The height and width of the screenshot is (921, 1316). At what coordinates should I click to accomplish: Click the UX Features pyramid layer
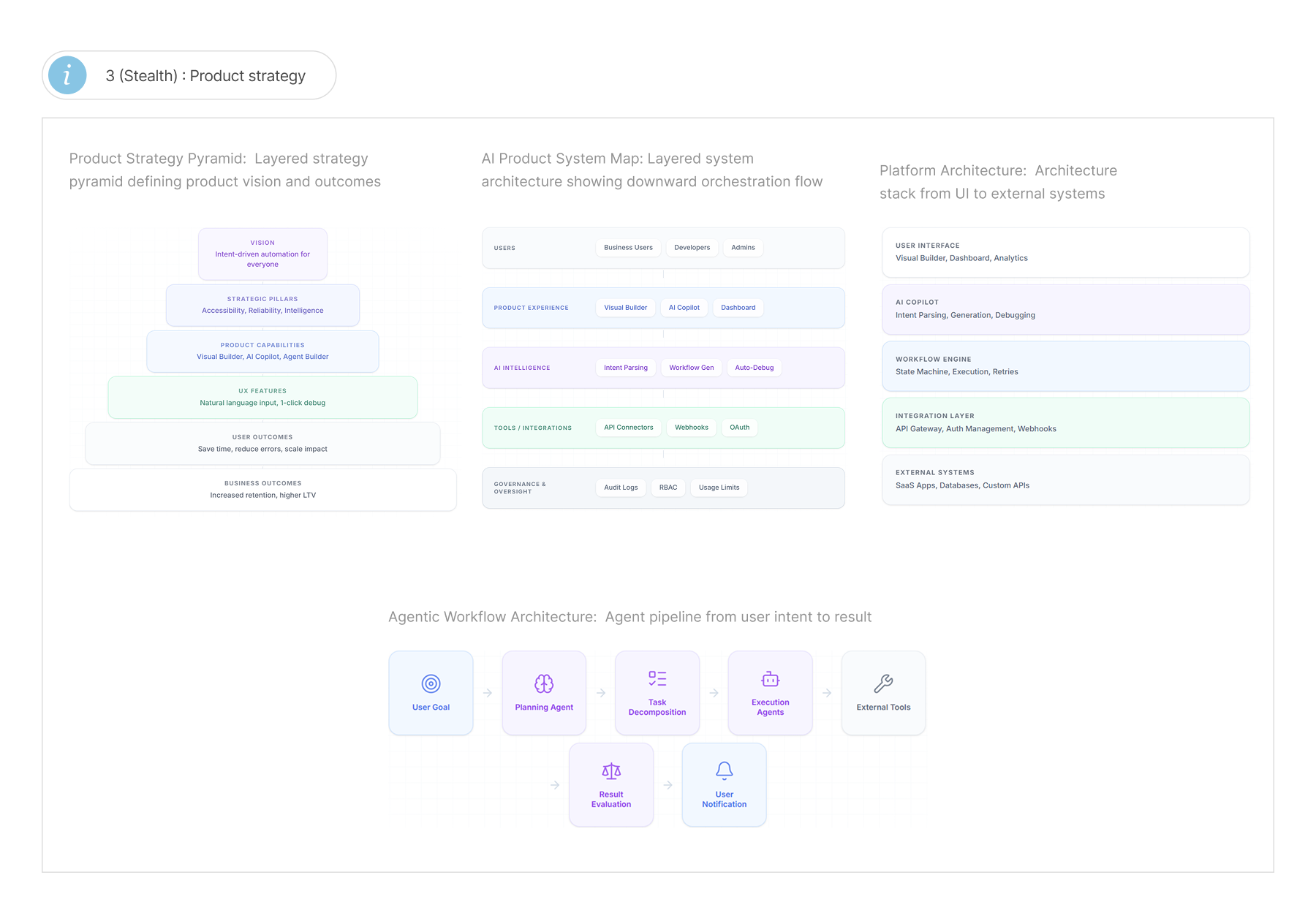[262, 397]
